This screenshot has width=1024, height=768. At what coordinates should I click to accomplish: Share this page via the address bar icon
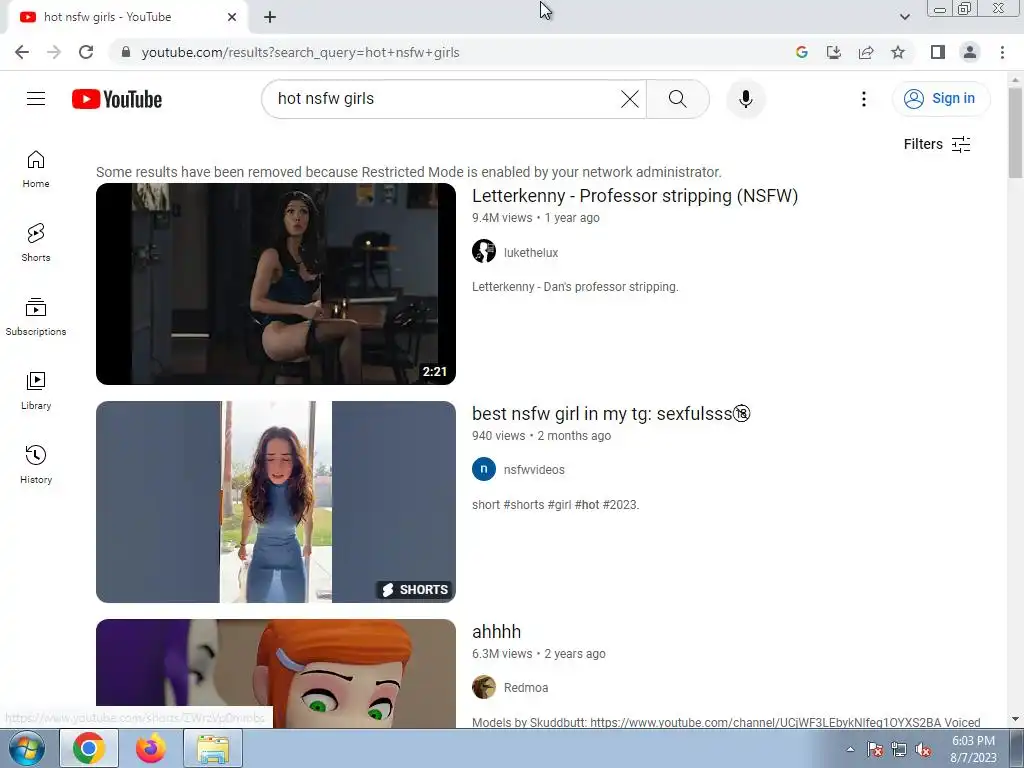866,52
